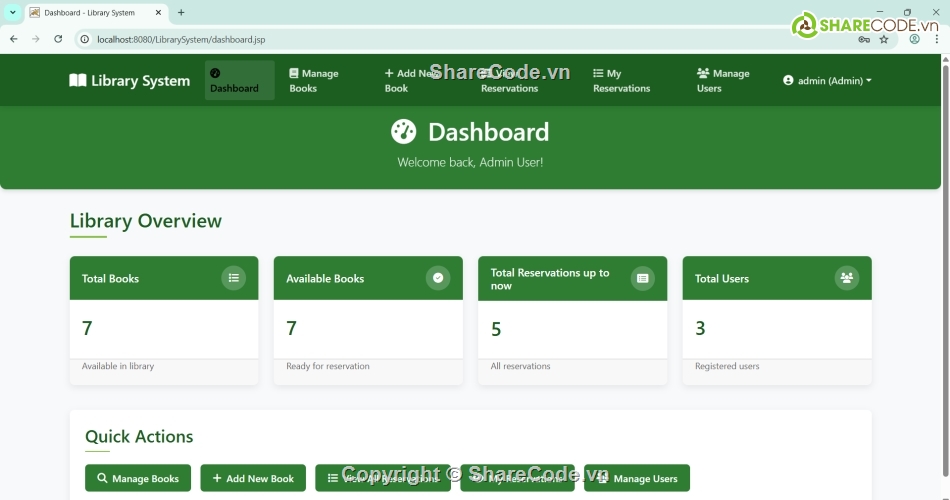Open the tab search dropdown arrow
The height and width of the screenshot is (500, 950).
coord(13,13)
